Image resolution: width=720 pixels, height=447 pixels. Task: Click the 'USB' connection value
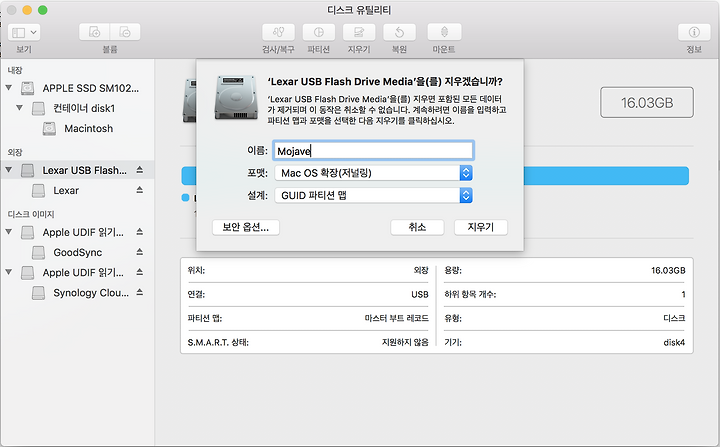click(420, 294)
